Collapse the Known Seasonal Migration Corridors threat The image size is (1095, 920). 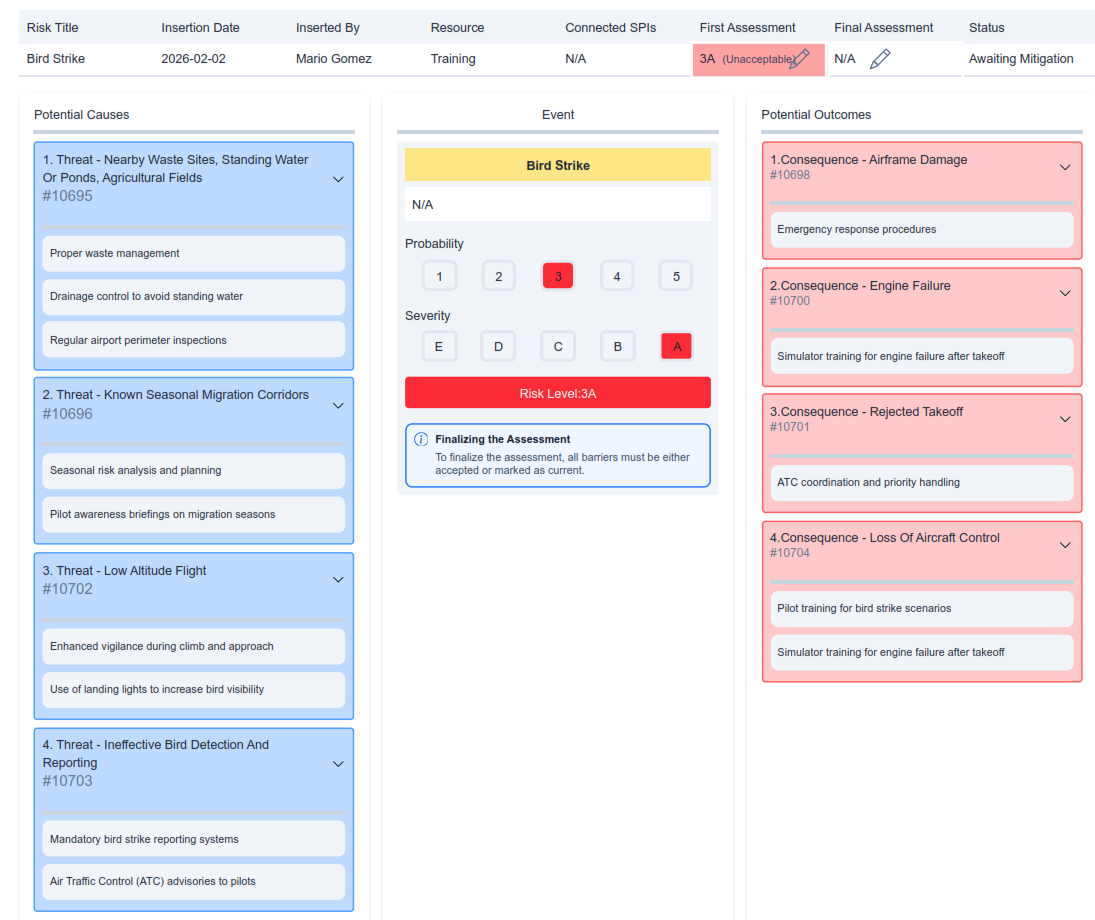pos(338,405)
